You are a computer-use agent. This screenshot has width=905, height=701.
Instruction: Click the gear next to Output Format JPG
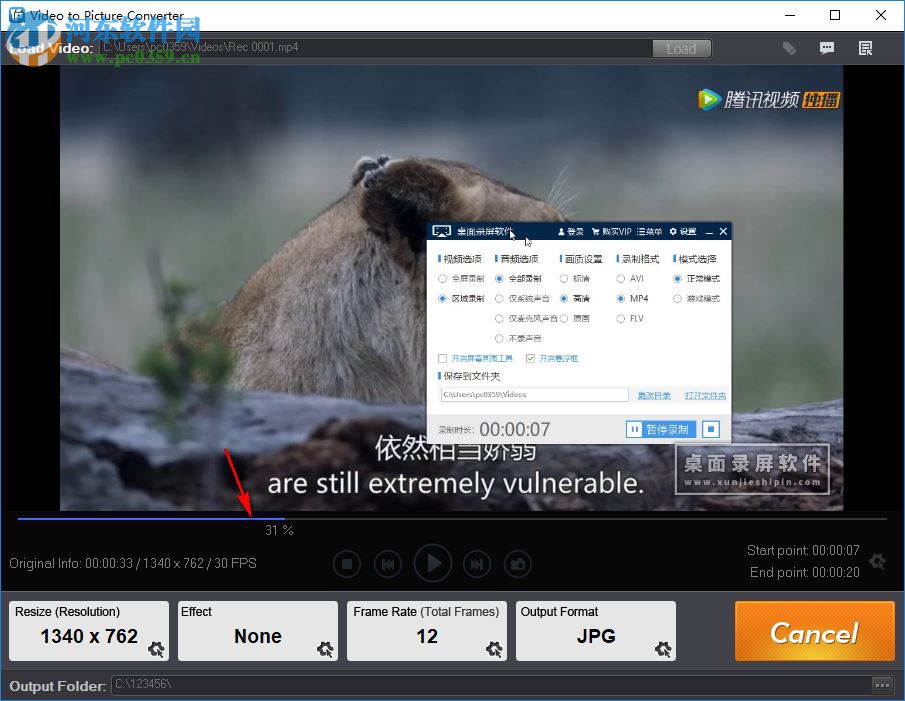(663, 650)
